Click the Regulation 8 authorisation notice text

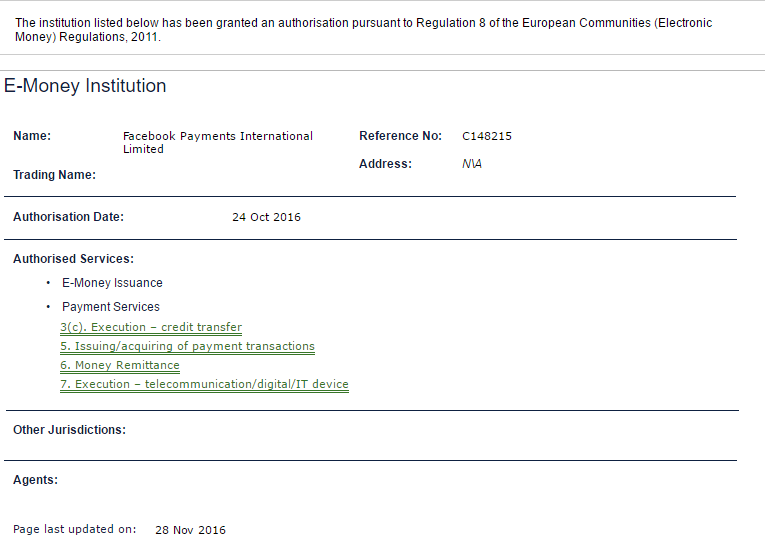pos(363,30)
